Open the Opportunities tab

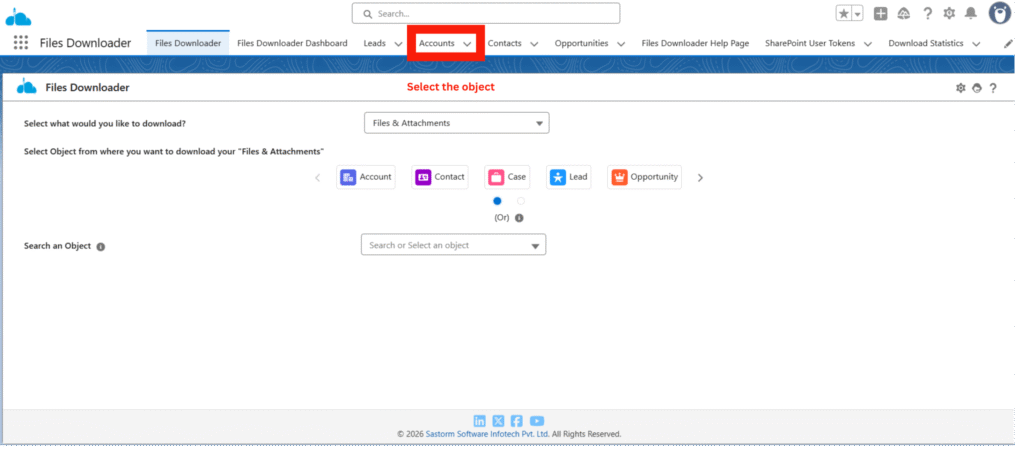click(581, 43)
